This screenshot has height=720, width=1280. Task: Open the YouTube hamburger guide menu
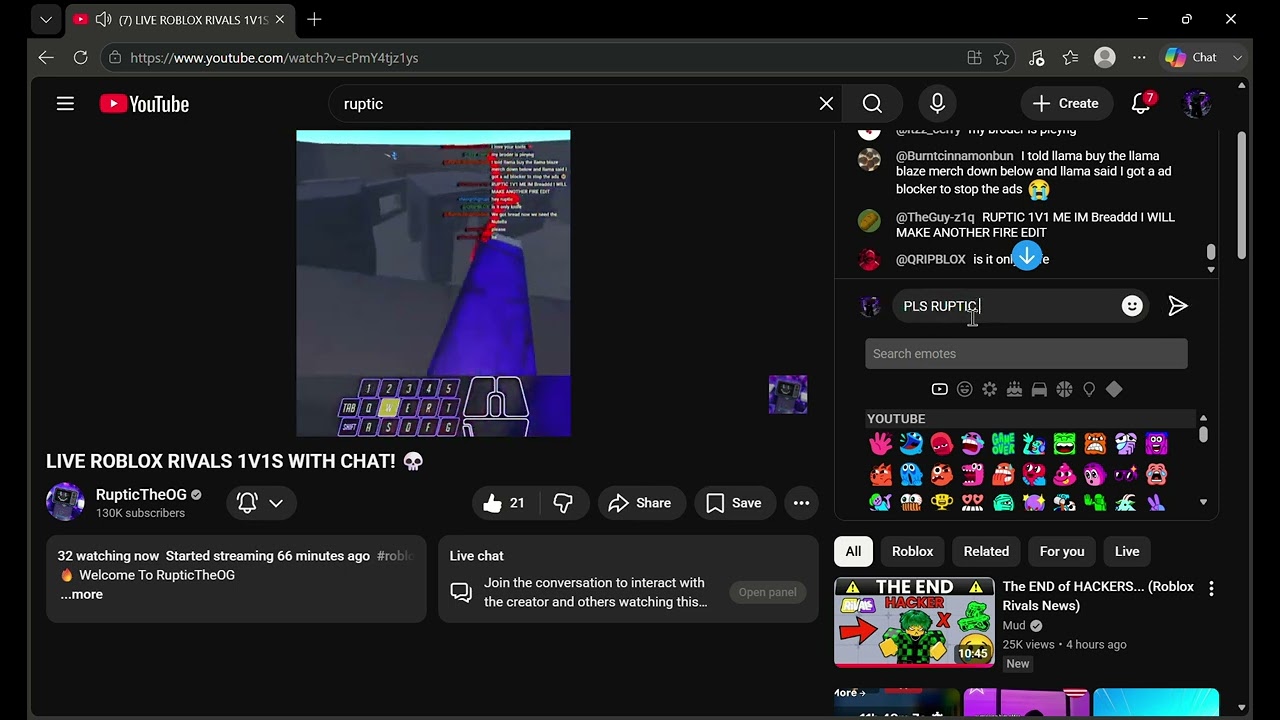click(65, 104)
